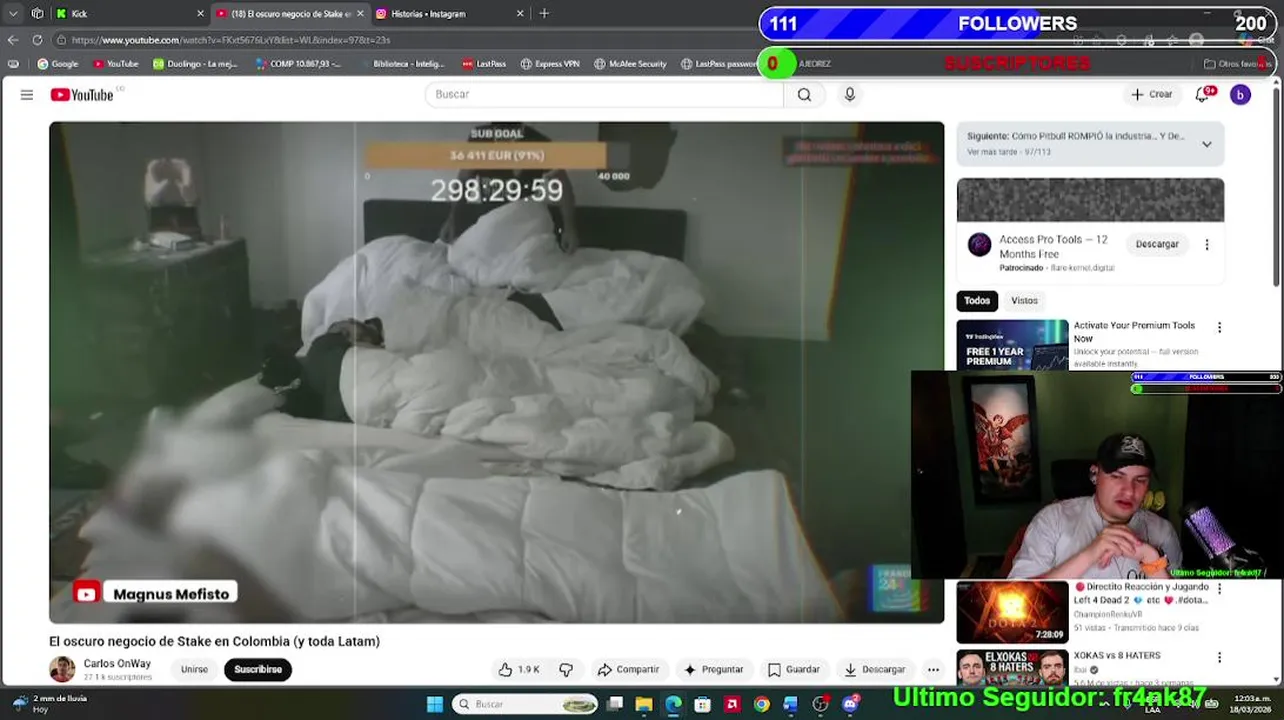Image resolution: width=1284 pixels, height=720 pixels.
Task: Start voice search with the microphone icon
Action: pyautogui.click(x=850, y=94)
